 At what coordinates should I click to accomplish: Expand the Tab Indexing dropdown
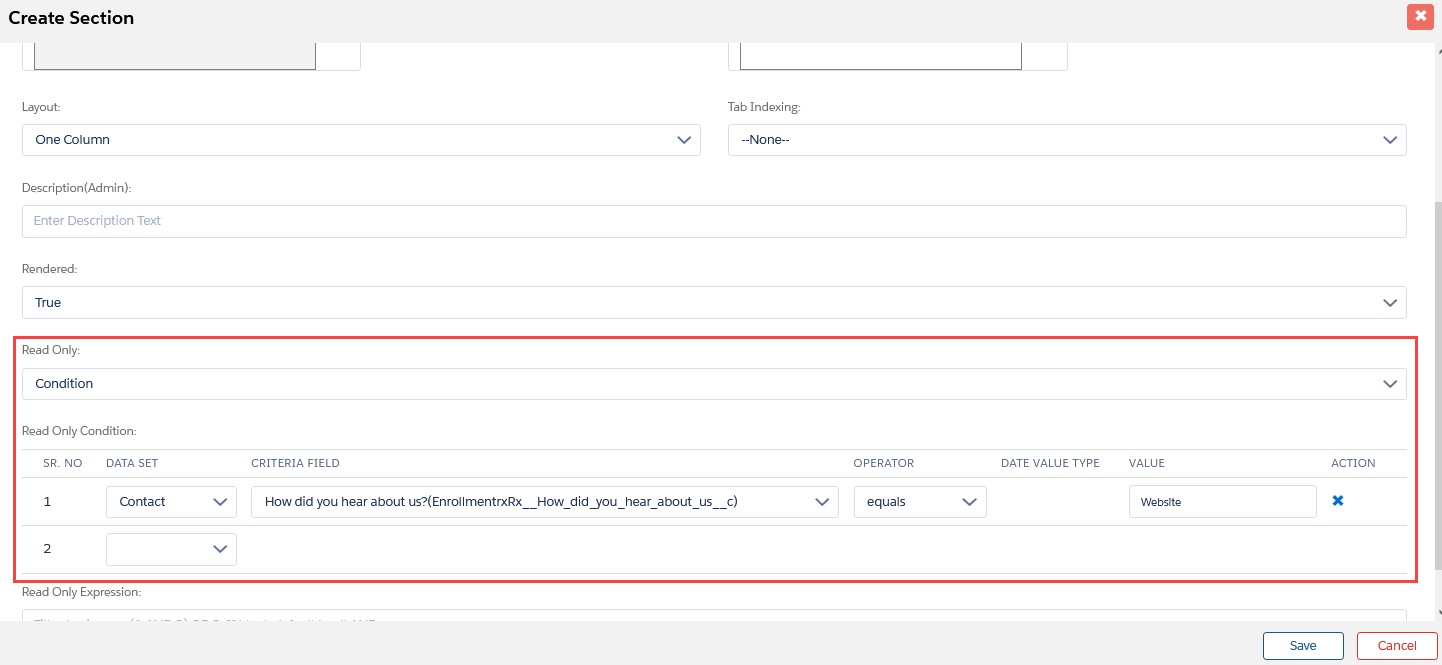1066,140
